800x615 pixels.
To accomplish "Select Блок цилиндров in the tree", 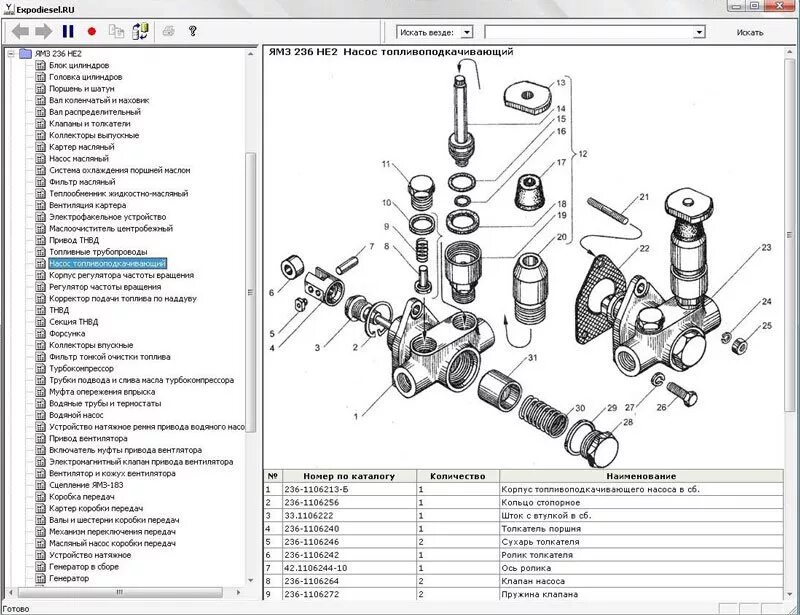I will (x=79, y=65).
